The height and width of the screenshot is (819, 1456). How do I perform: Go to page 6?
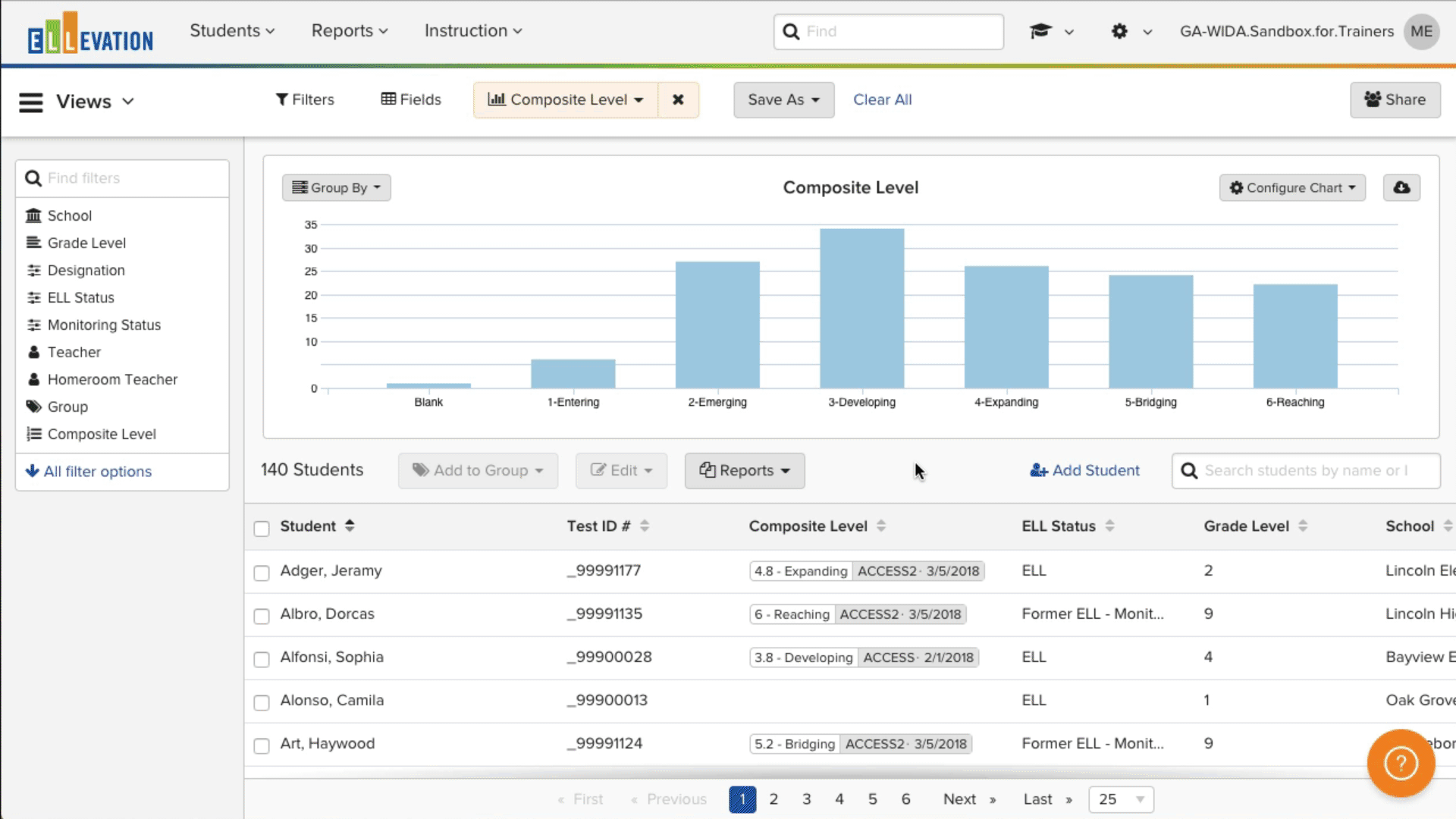pyautogui.click(x=905, y=799)
